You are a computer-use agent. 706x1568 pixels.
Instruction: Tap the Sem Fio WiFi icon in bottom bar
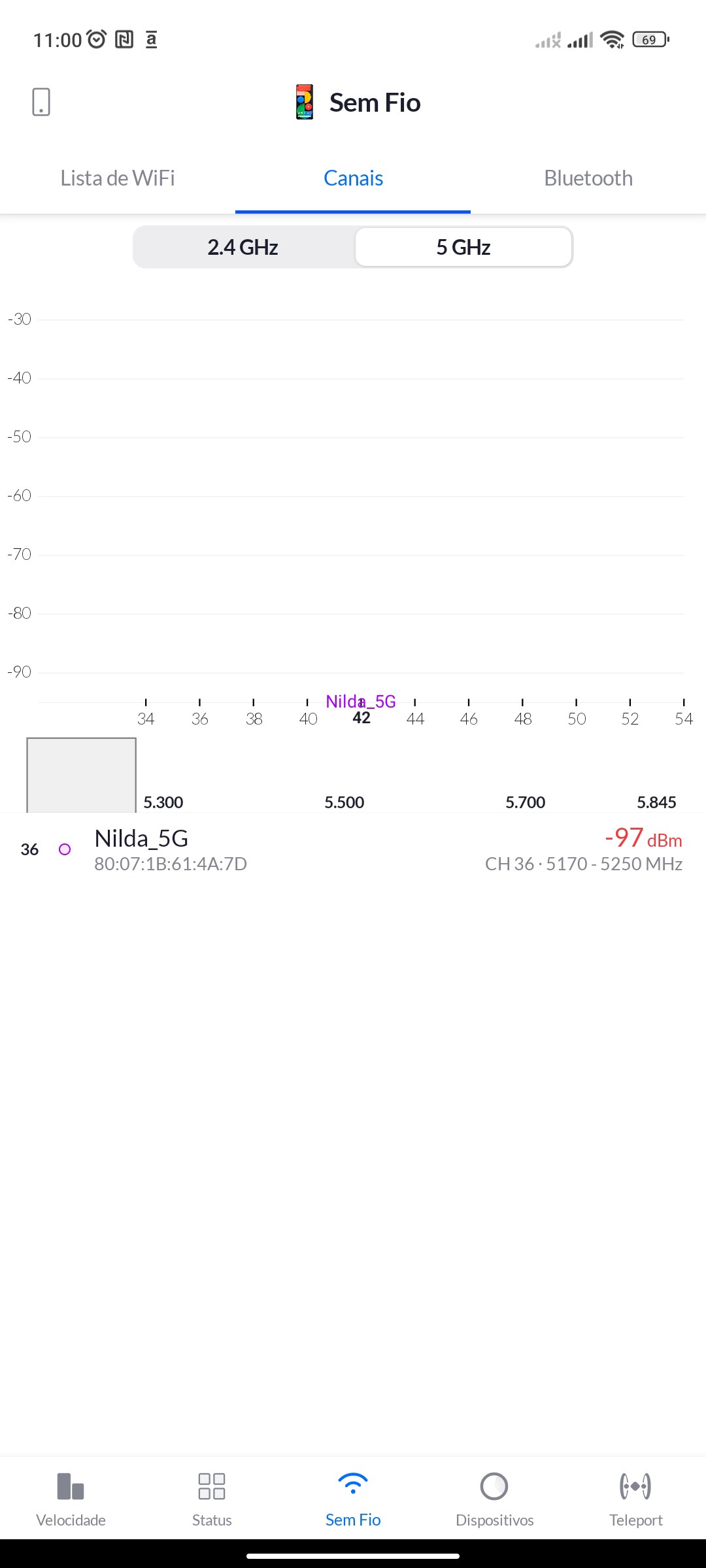pos(353,1484)
